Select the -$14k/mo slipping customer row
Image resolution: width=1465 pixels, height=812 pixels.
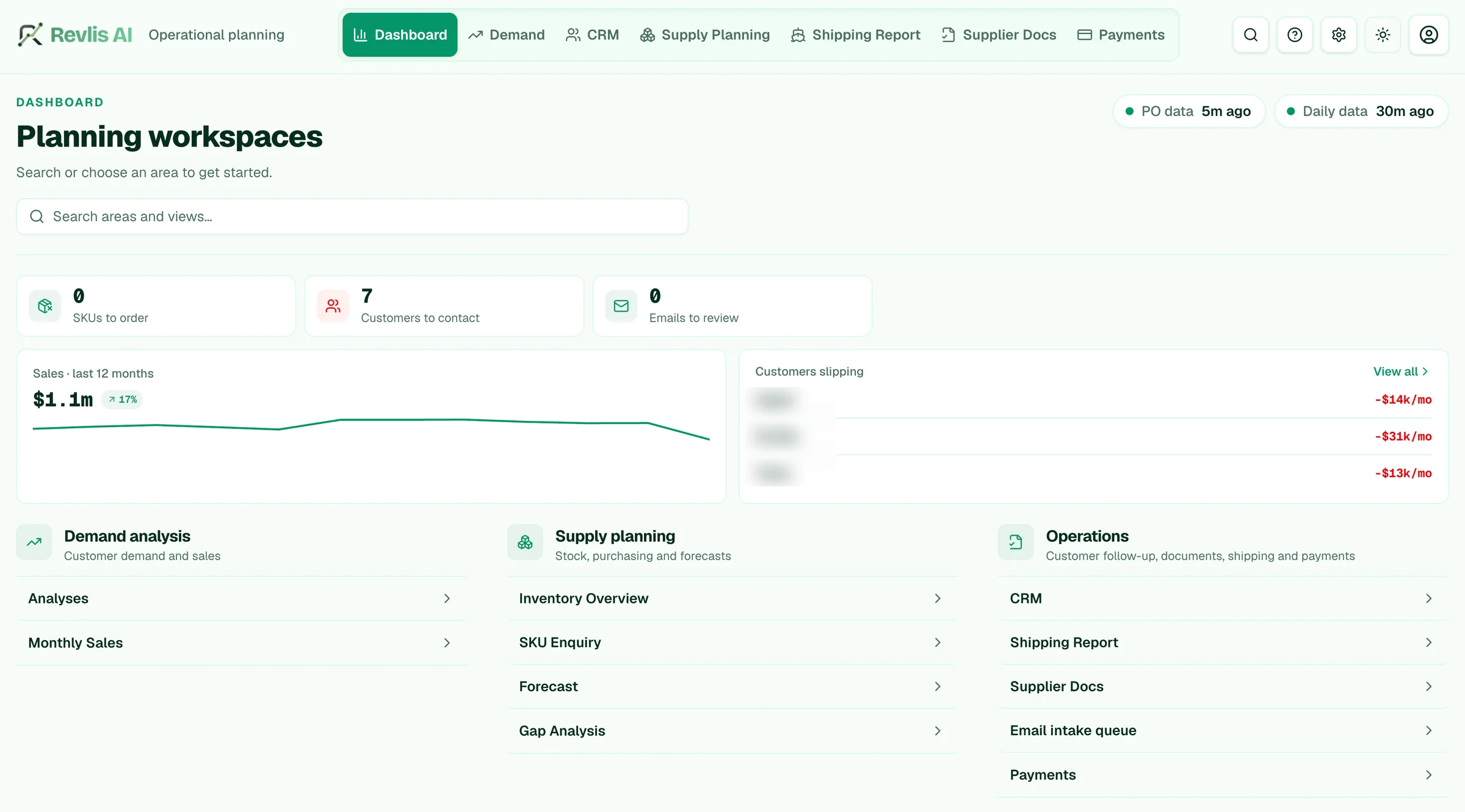[x=1093, y=400]
